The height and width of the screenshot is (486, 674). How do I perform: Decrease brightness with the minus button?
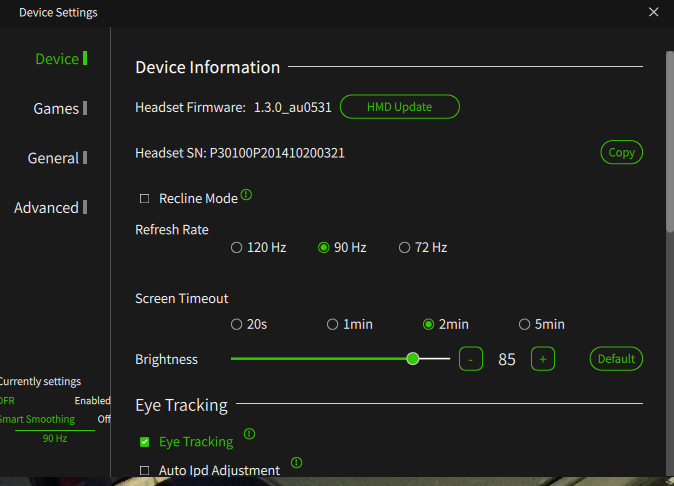click(471, 359)
